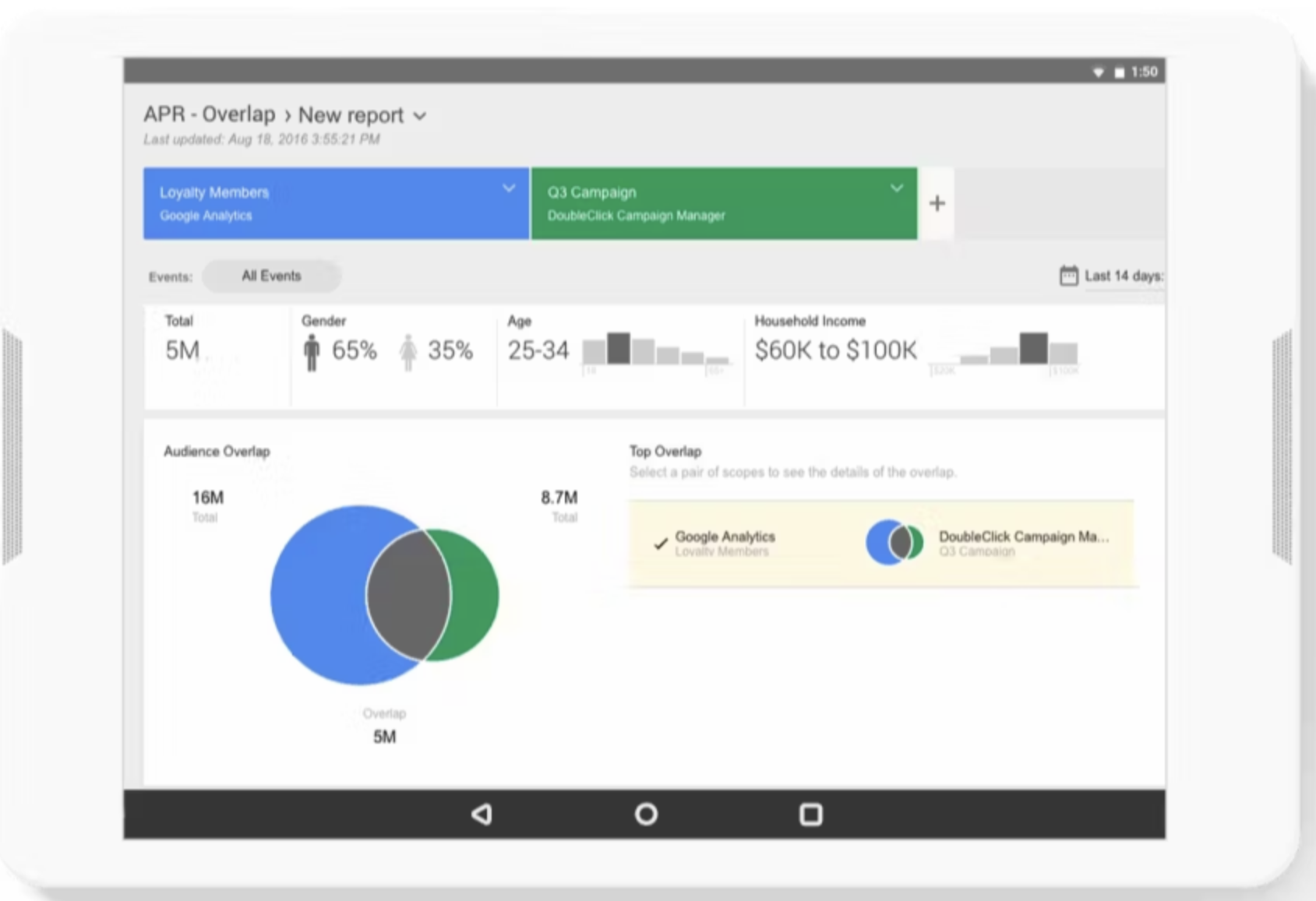The image size is (1316, 901).
Task: Click the gray overlap area of Venn diagram
Action: [x=408, y=596]
